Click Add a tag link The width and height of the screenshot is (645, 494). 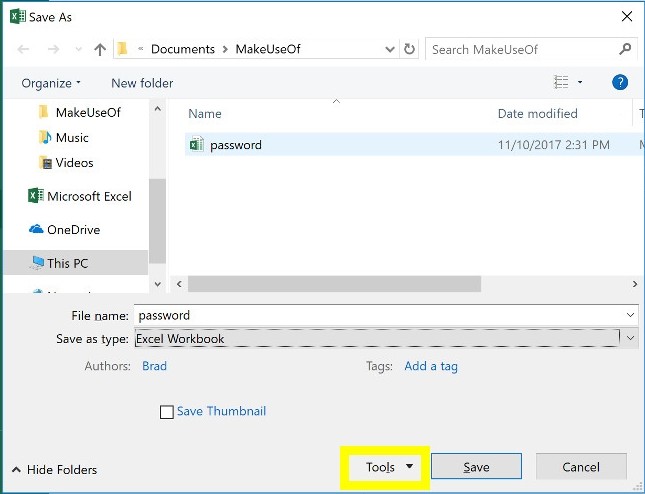point(431,366)
